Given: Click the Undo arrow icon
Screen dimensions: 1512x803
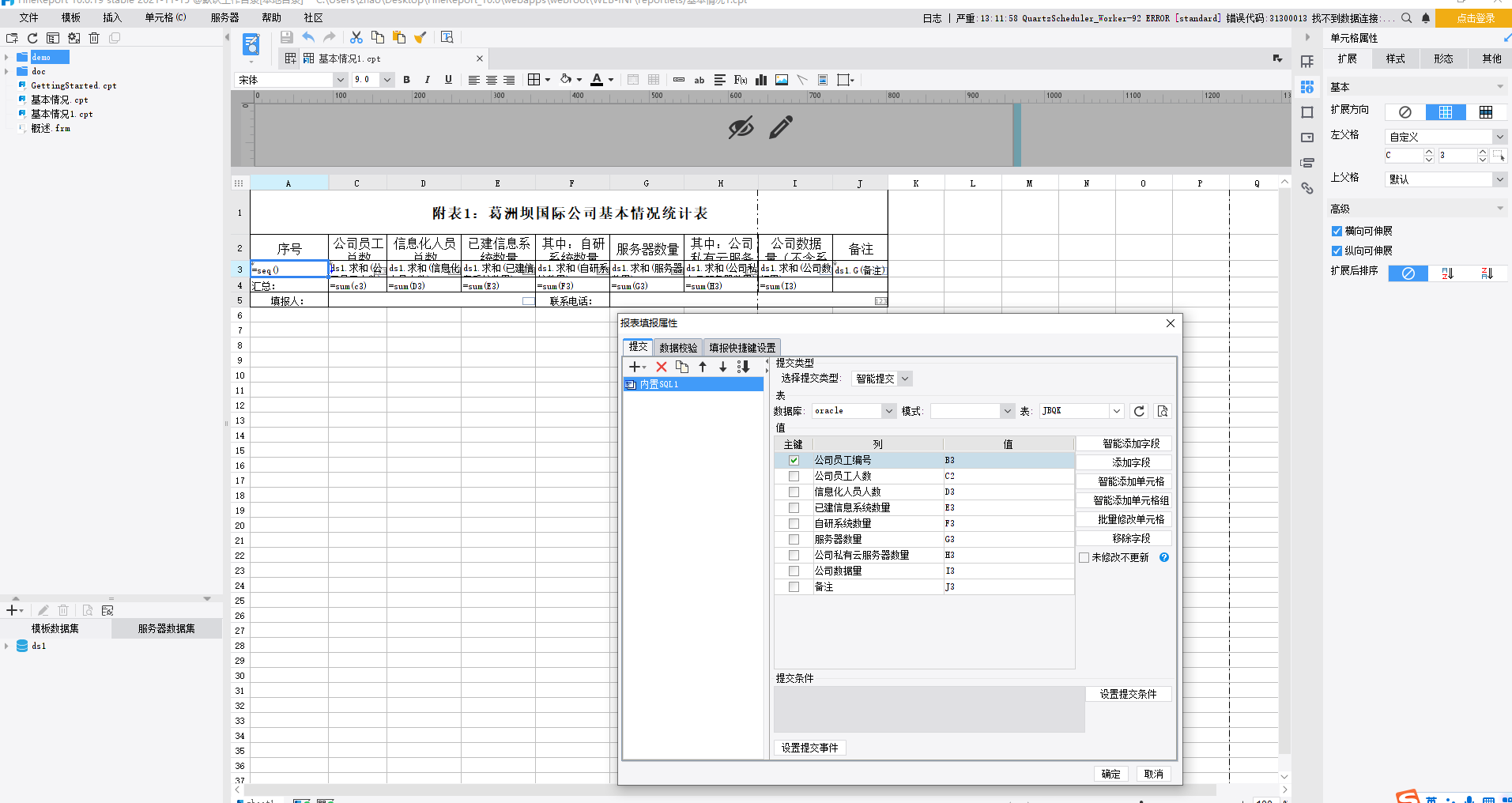Looking at the screenshot, I should point(308,37).
